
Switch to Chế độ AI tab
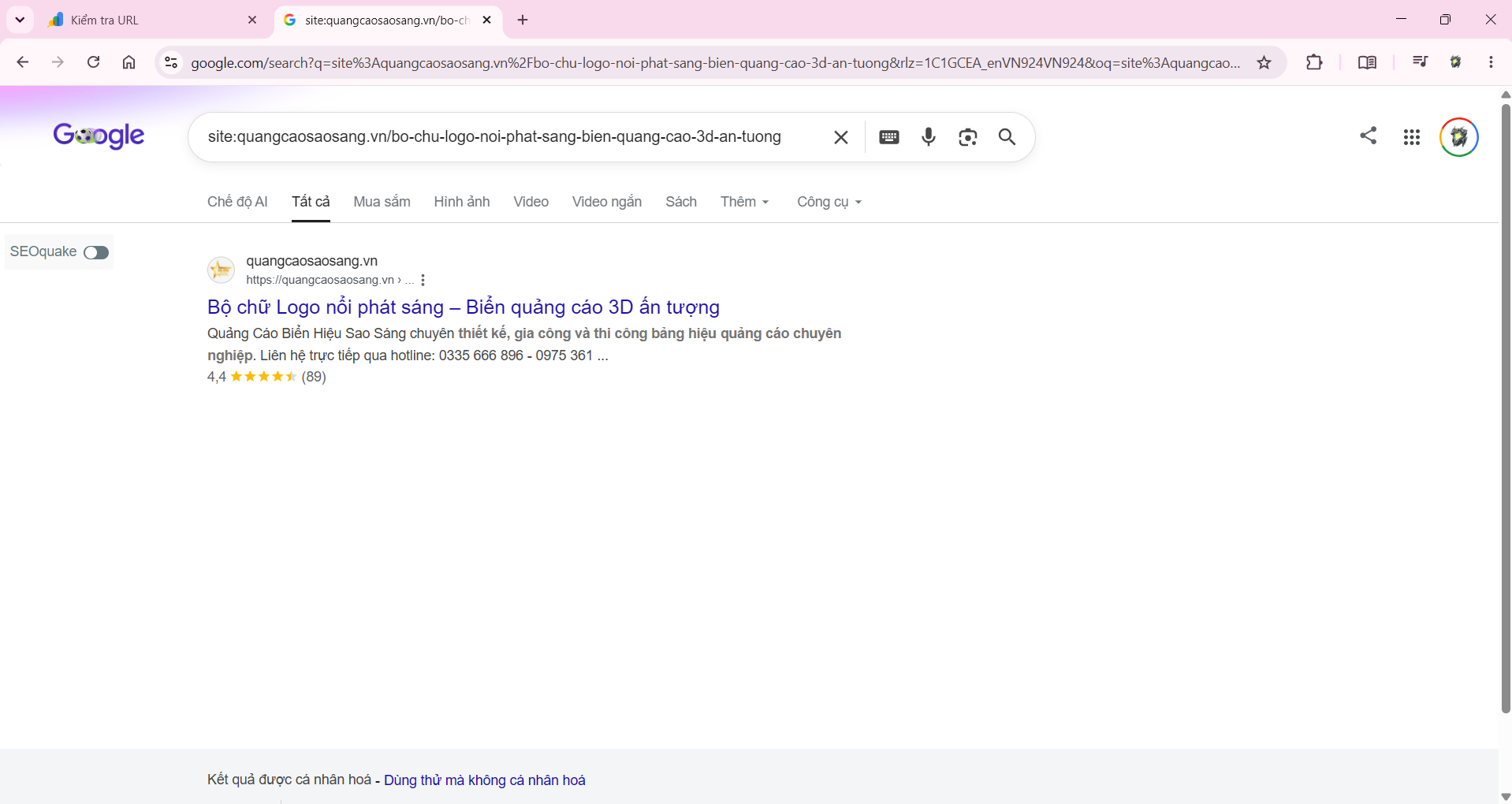click(x=237, y=202)
